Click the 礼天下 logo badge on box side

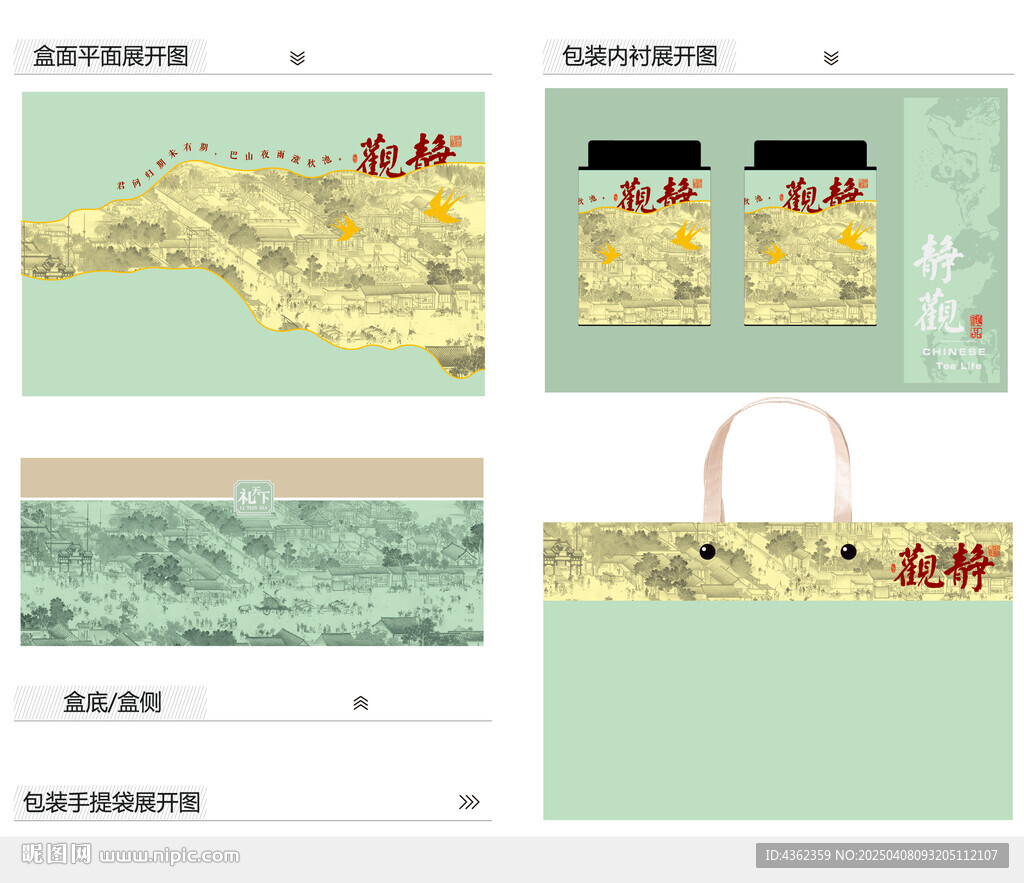point(254,498)
